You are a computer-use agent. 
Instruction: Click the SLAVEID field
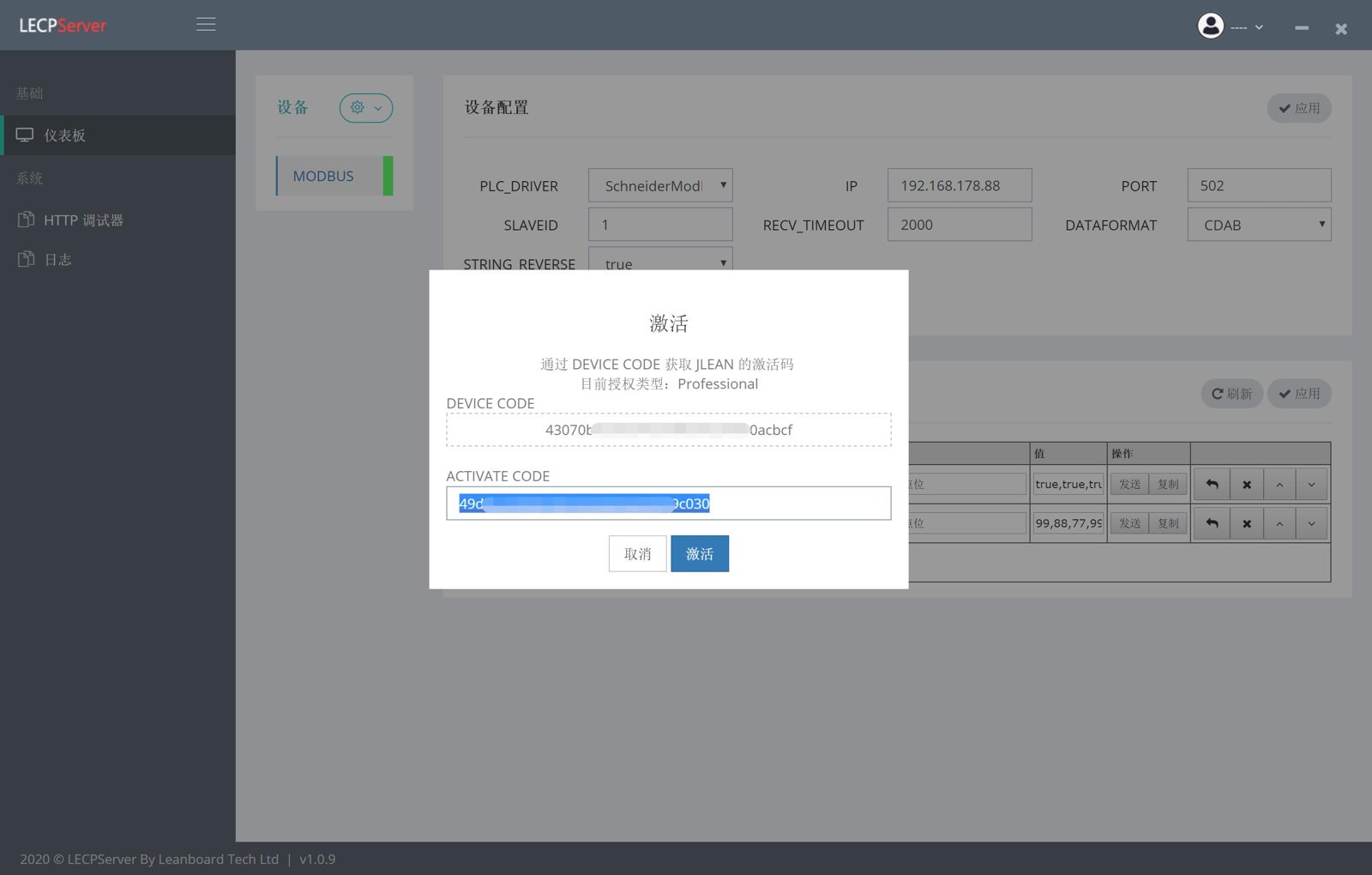point(660,225)
